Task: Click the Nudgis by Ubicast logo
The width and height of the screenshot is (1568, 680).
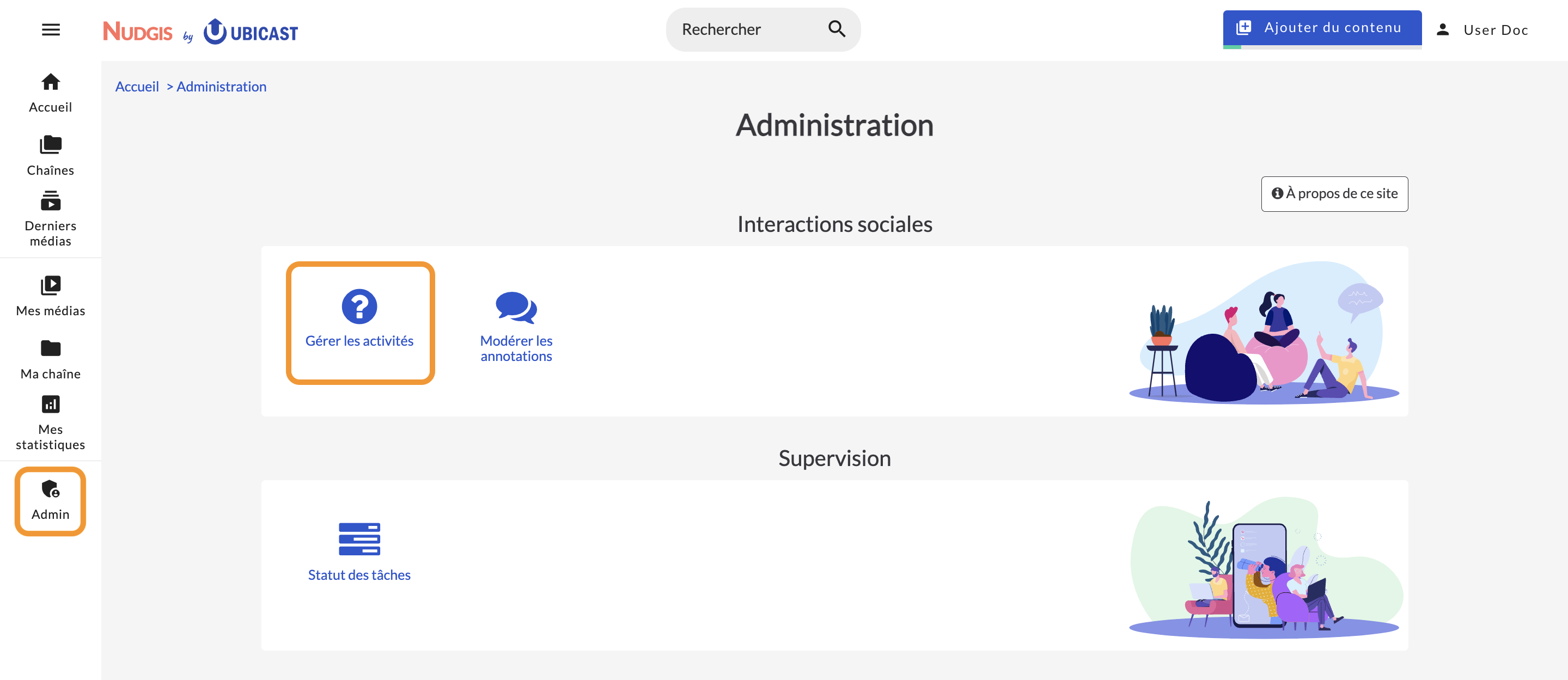Action: (x=200, y=32)
